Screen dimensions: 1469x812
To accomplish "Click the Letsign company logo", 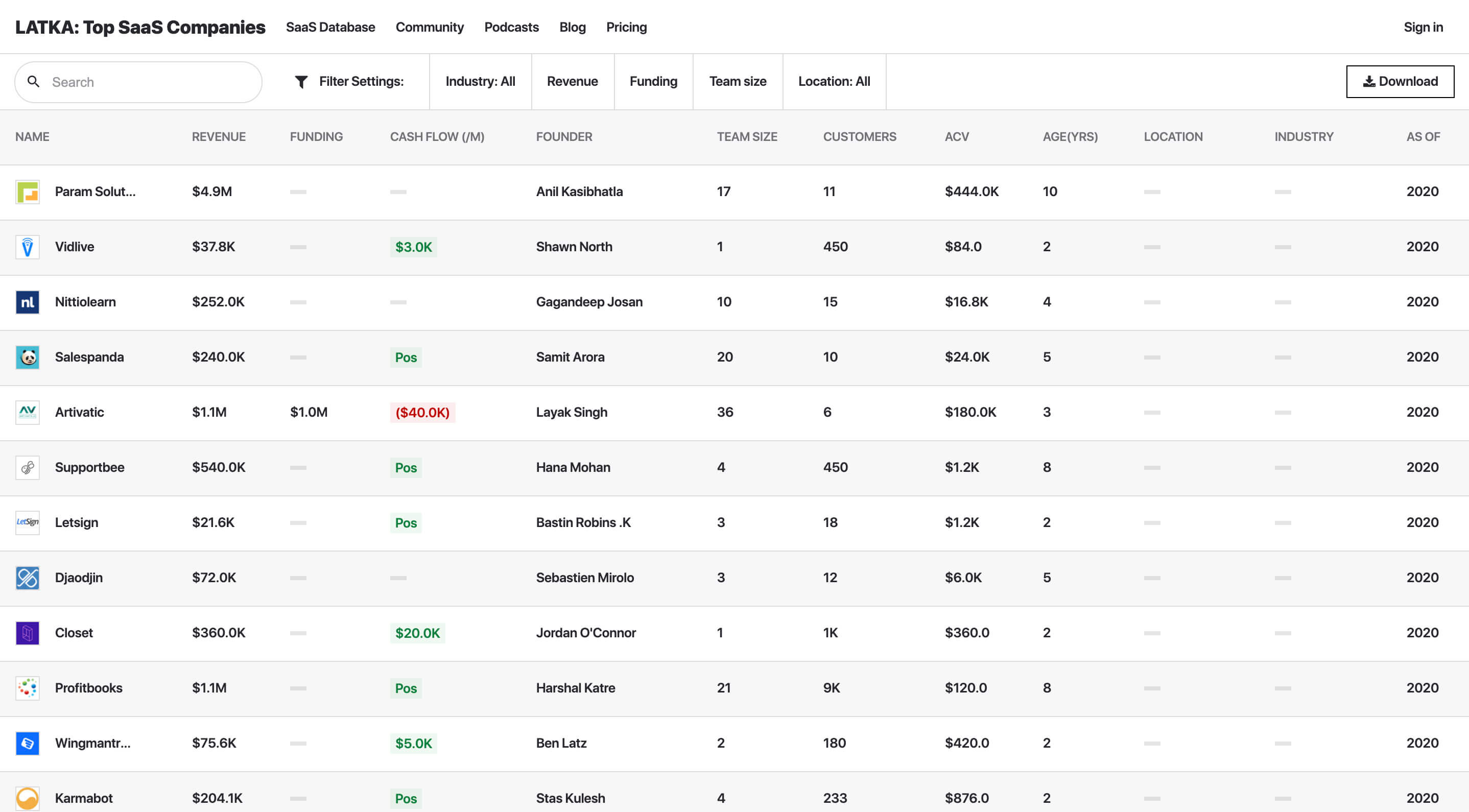I will click(28, 523).
